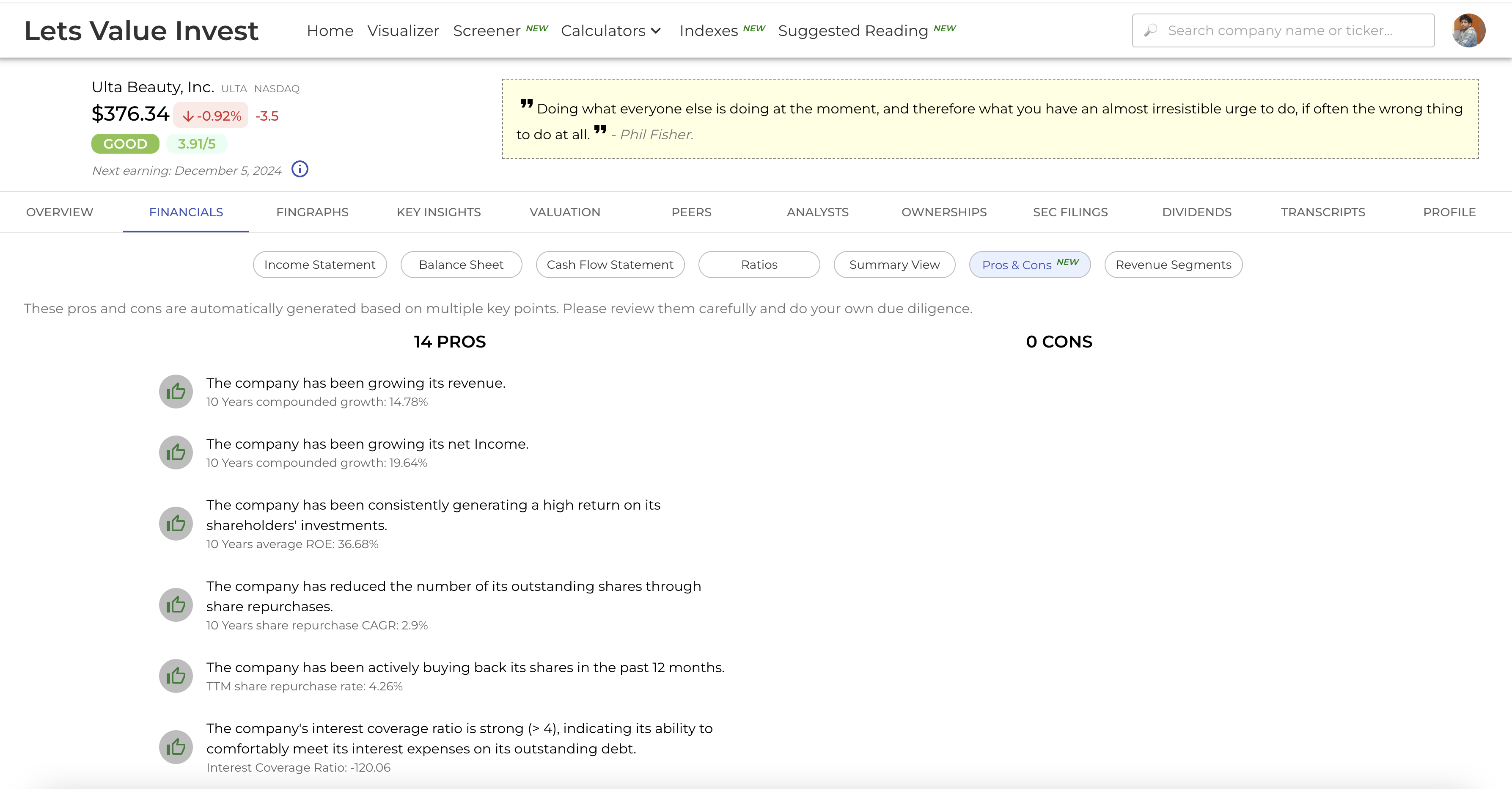Open the Summary View
Image resolution: width=1512 pixels, height=789 pixels.
894,265
